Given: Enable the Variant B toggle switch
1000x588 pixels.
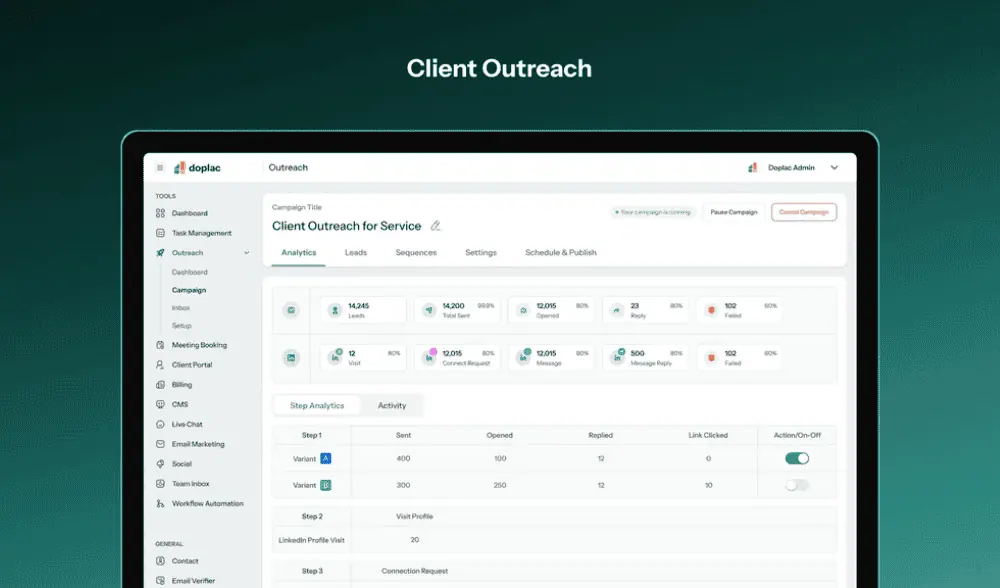Looking at the screenshot, I should click(797, 485).
